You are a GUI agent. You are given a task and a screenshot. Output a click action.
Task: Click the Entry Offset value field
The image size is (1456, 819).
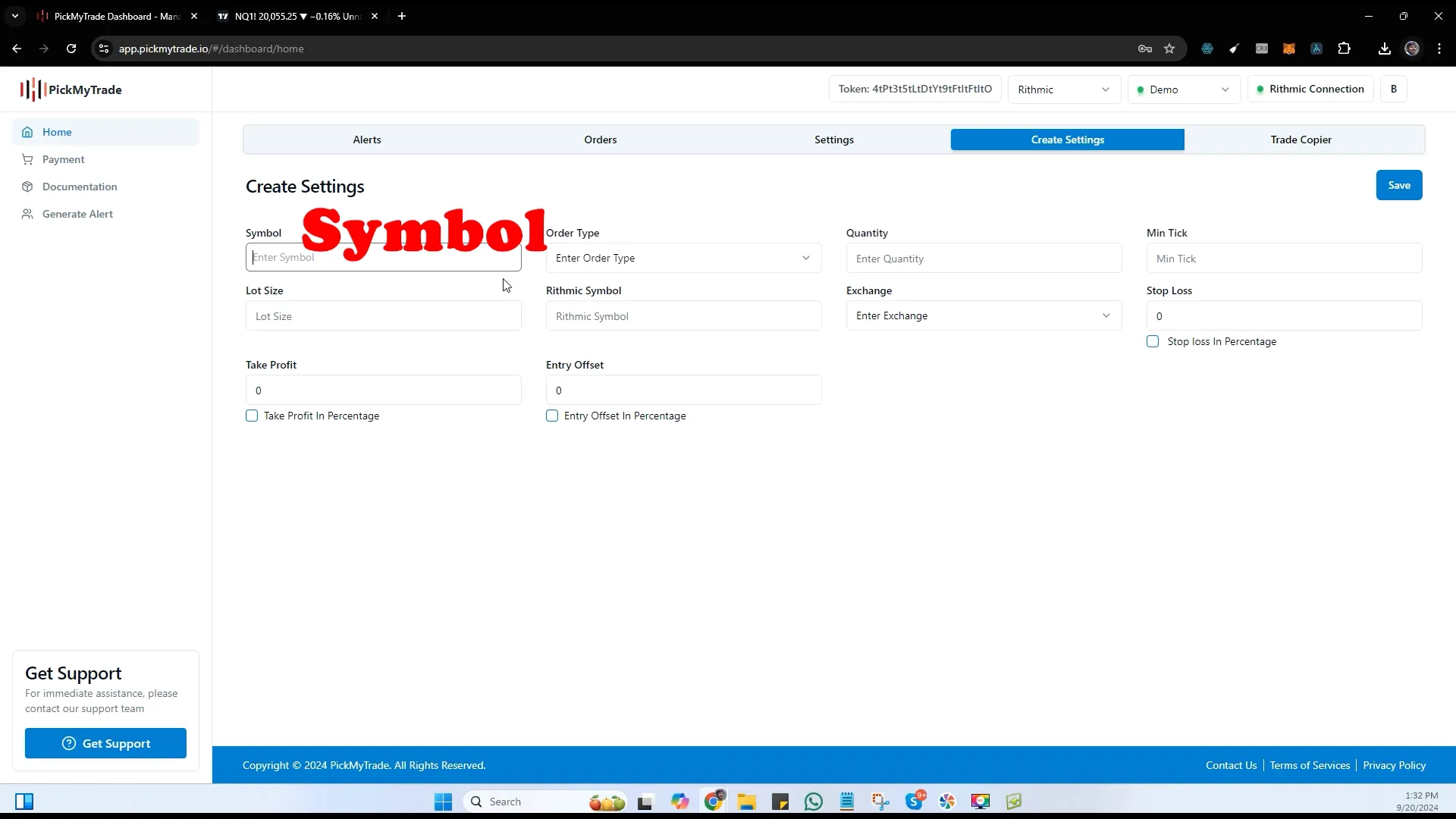tap(683, 391)
